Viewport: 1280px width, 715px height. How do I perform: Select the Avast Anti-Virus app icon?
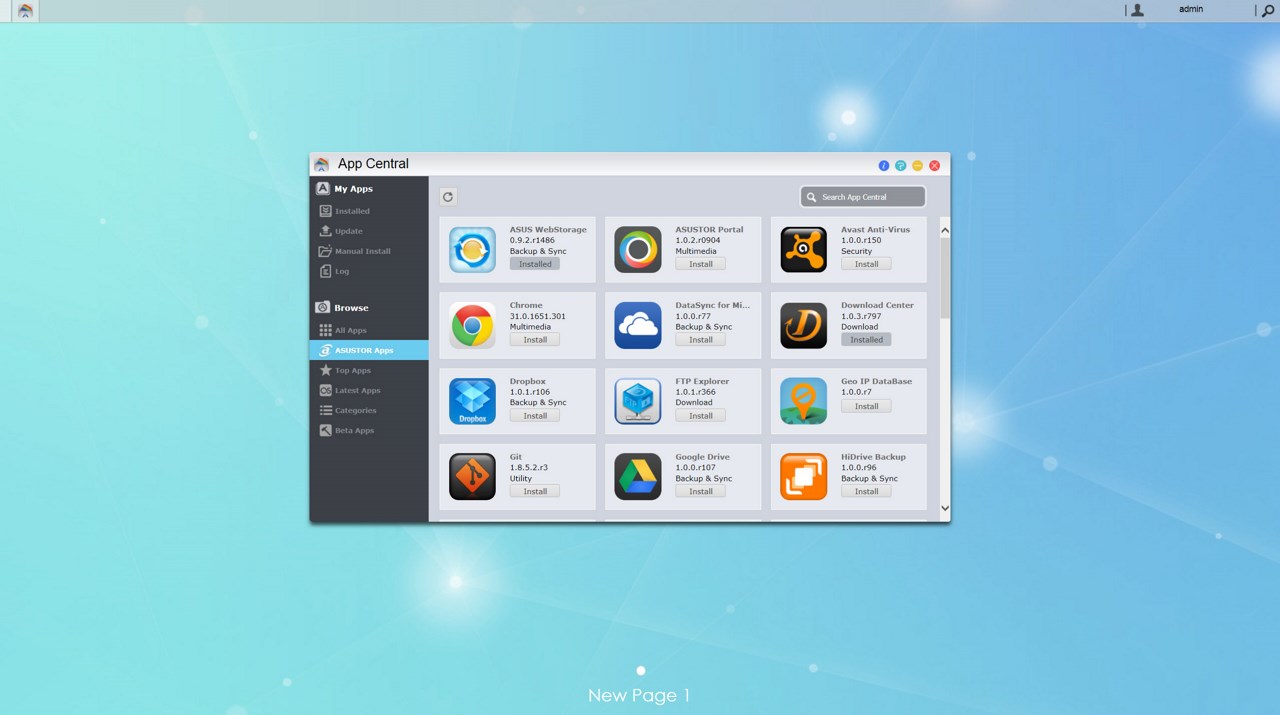[804, 250]
